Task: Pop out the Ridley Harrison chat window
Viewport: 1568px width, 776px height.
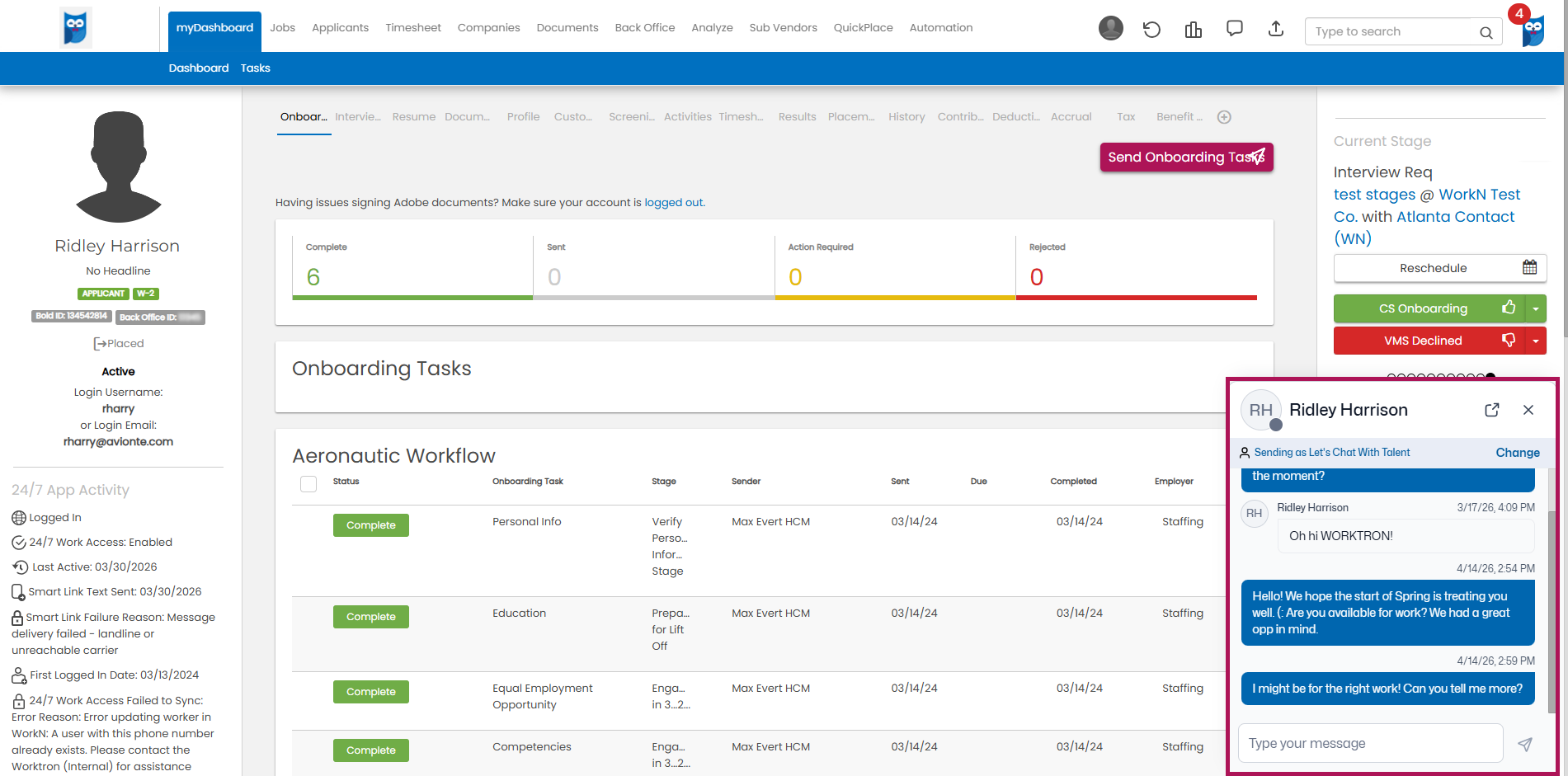Action: tap(1491, 410)
